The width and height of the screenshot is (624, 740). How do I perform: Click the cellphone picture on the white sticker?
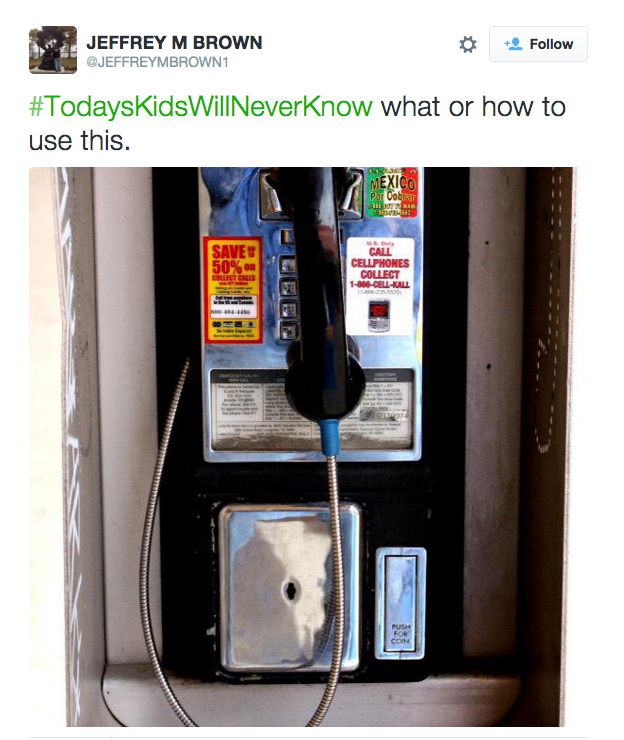[x=379, y=316]
